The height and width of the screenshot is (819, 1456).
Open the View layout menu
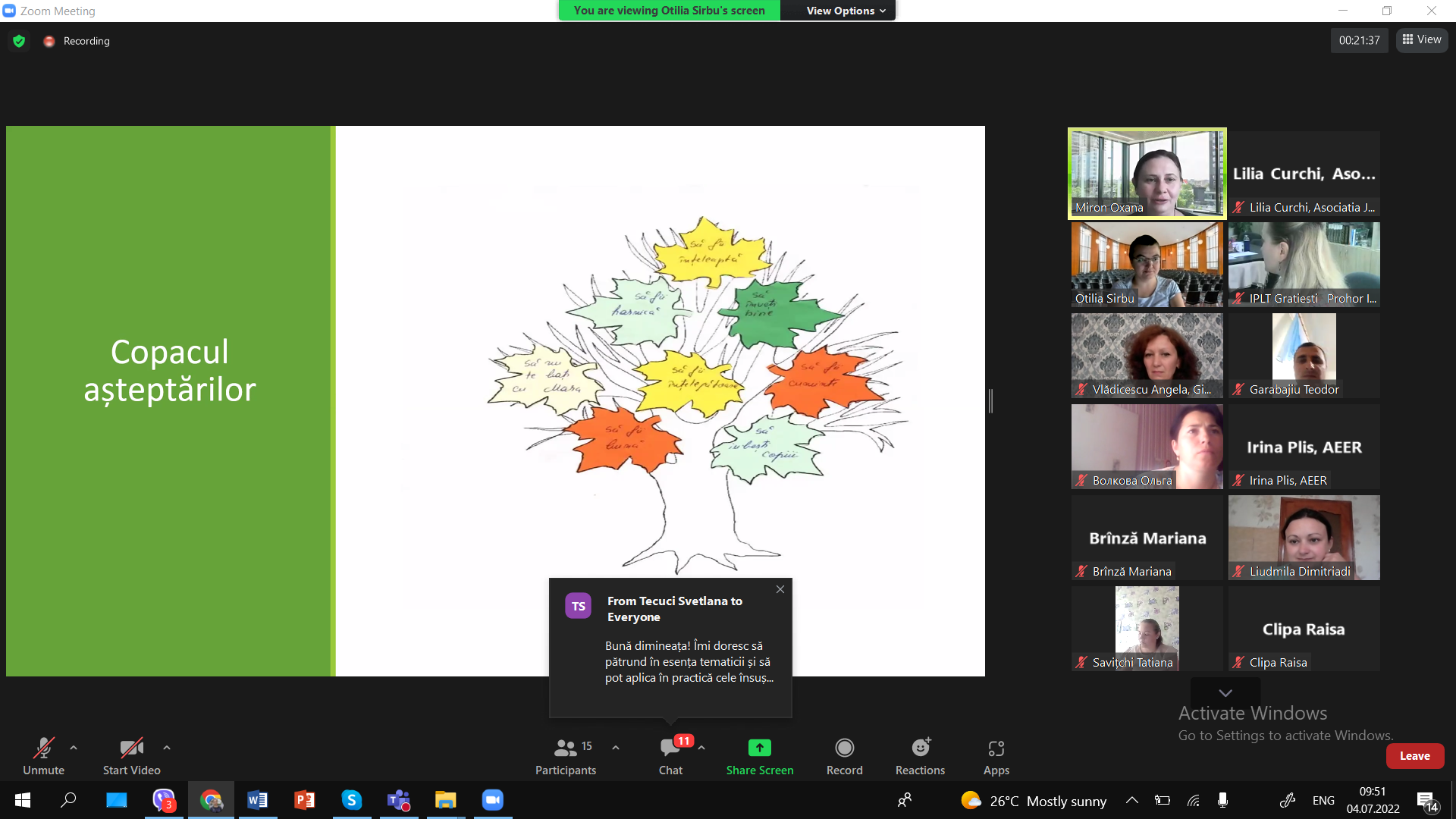(1422, 39)
